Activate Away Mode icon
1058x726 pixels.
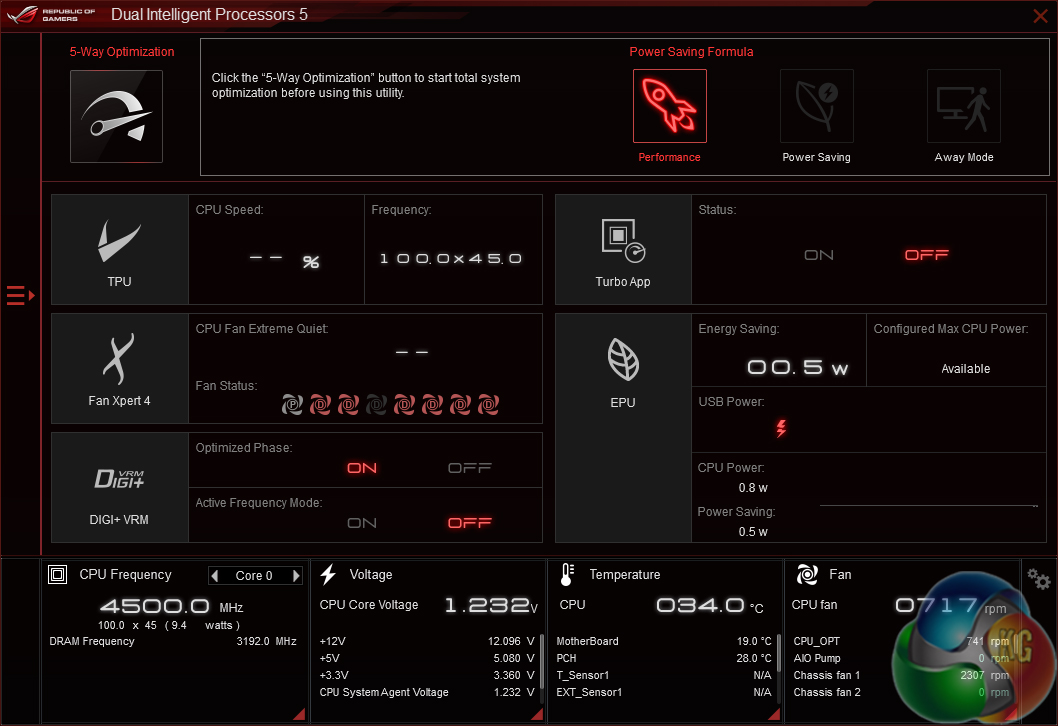pos(963,106)
